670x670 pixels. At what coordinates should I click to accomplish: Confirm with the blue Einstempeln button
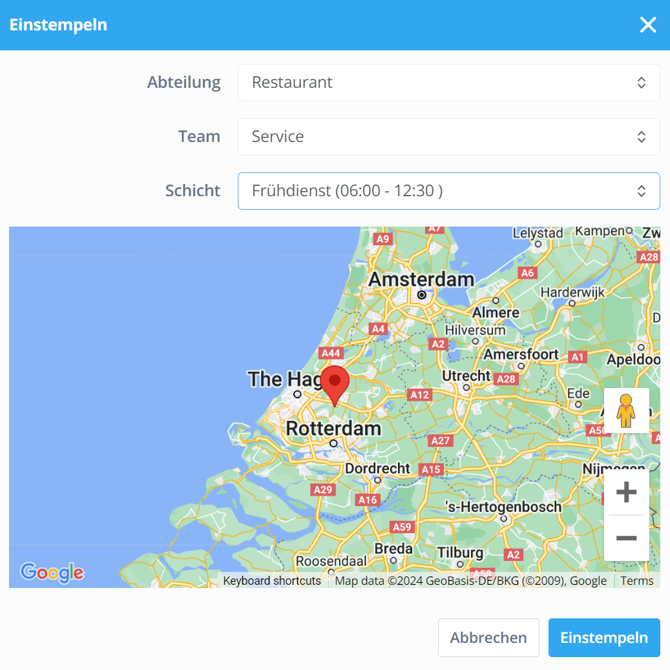coord(604,638)
